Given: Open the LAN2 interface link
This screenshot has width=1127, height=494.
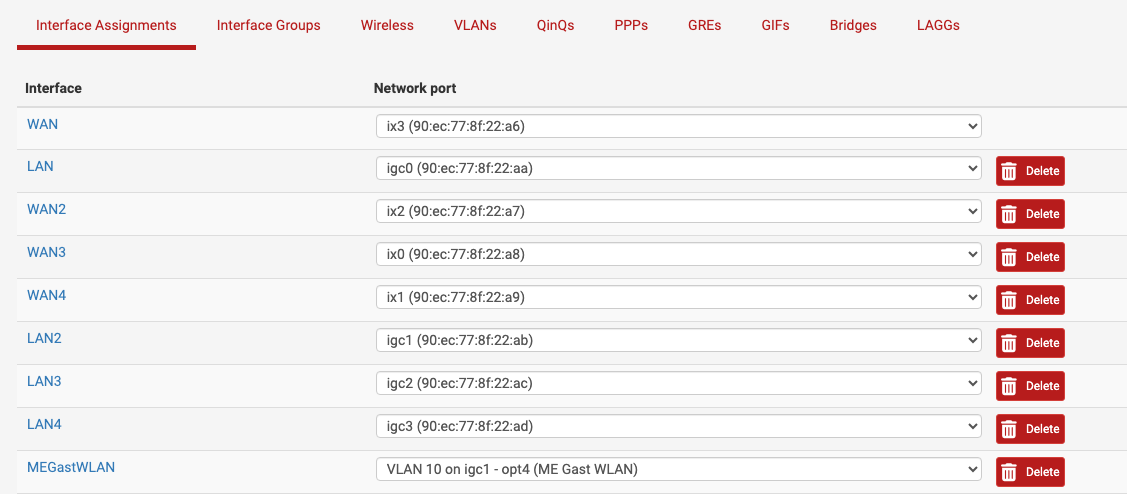Looking at the screenshot, I should coord(44,337).
